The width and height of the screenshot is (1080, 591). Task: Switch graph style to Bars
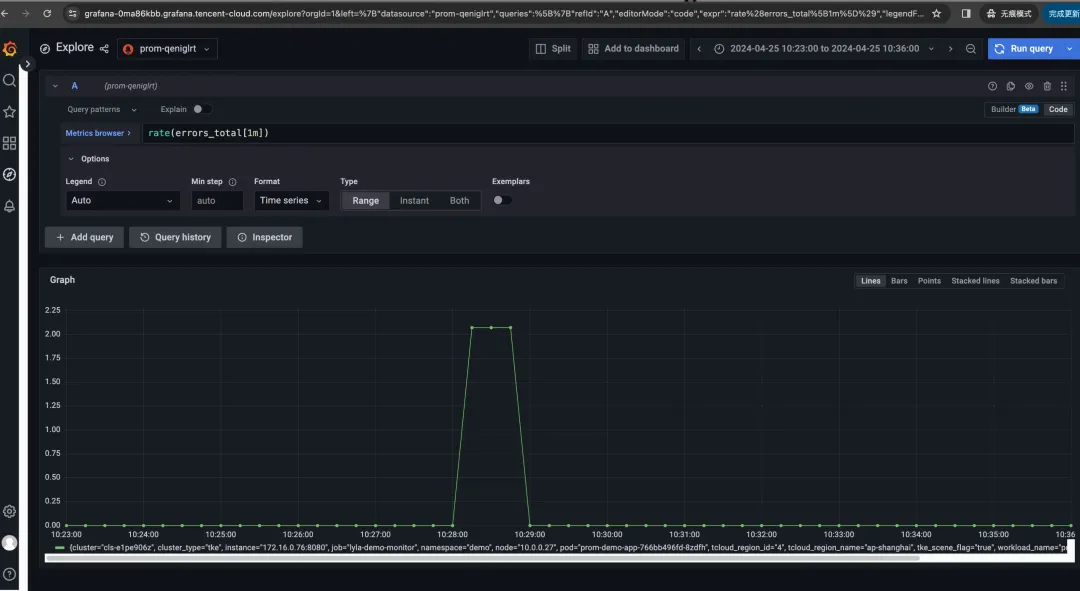(x=899, y=281)
